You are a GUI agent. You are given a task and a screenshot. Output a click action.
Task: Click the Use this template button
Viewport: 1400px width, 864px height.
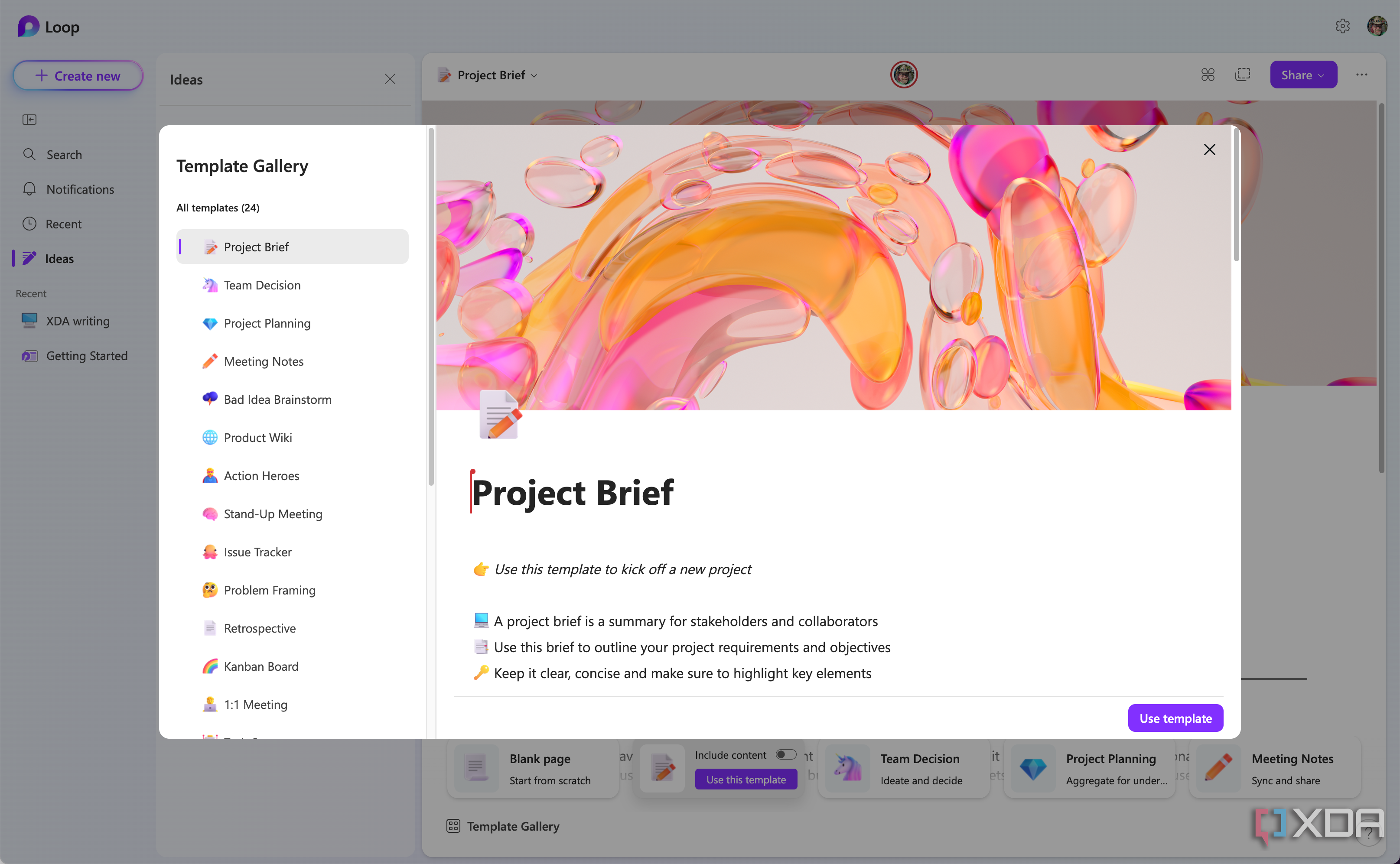tap(746, 780)
